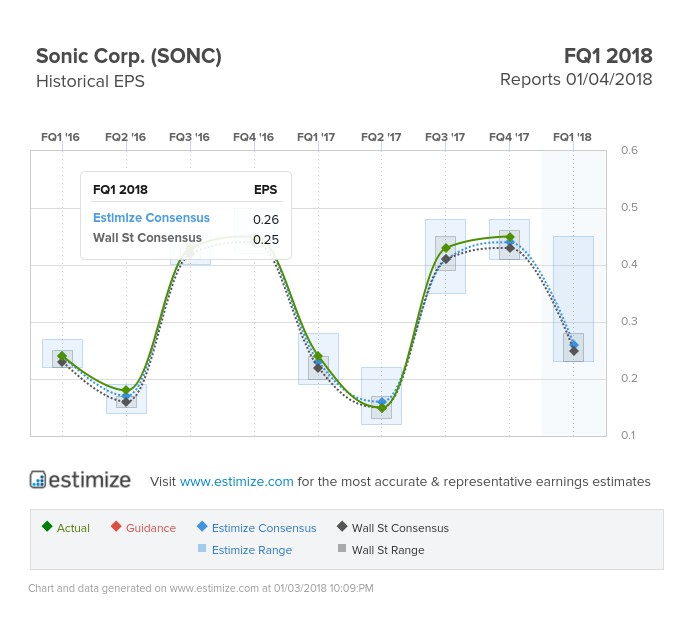Click the FQ2 '16 Wall St consensus point
Screen dimensions: 685x620
(x=126, y=402)
